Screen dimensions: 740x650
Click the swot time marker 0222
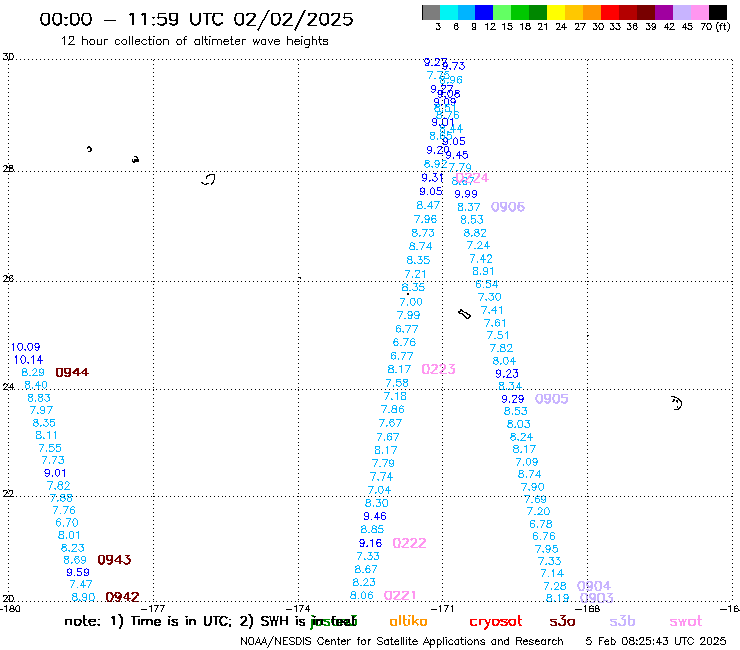pyautogui.click(x=409, y=543)
